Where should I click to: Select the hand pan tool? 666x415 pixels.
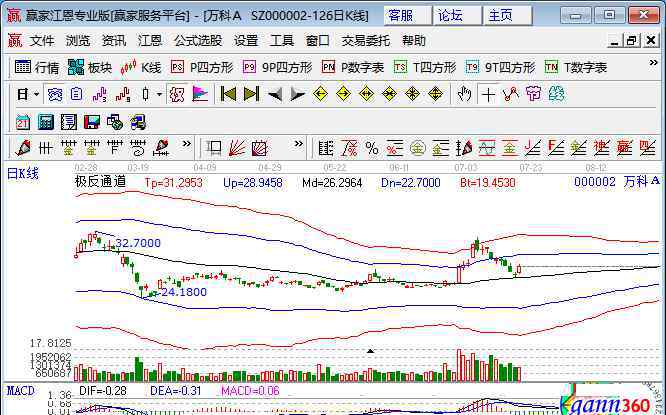[464, 94]
